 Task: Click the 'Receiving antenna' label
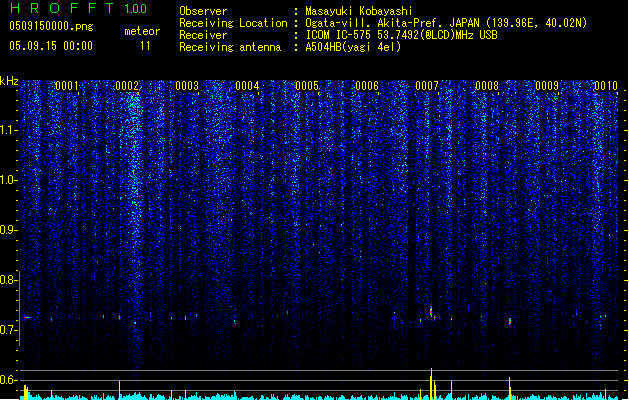[230, 47]
